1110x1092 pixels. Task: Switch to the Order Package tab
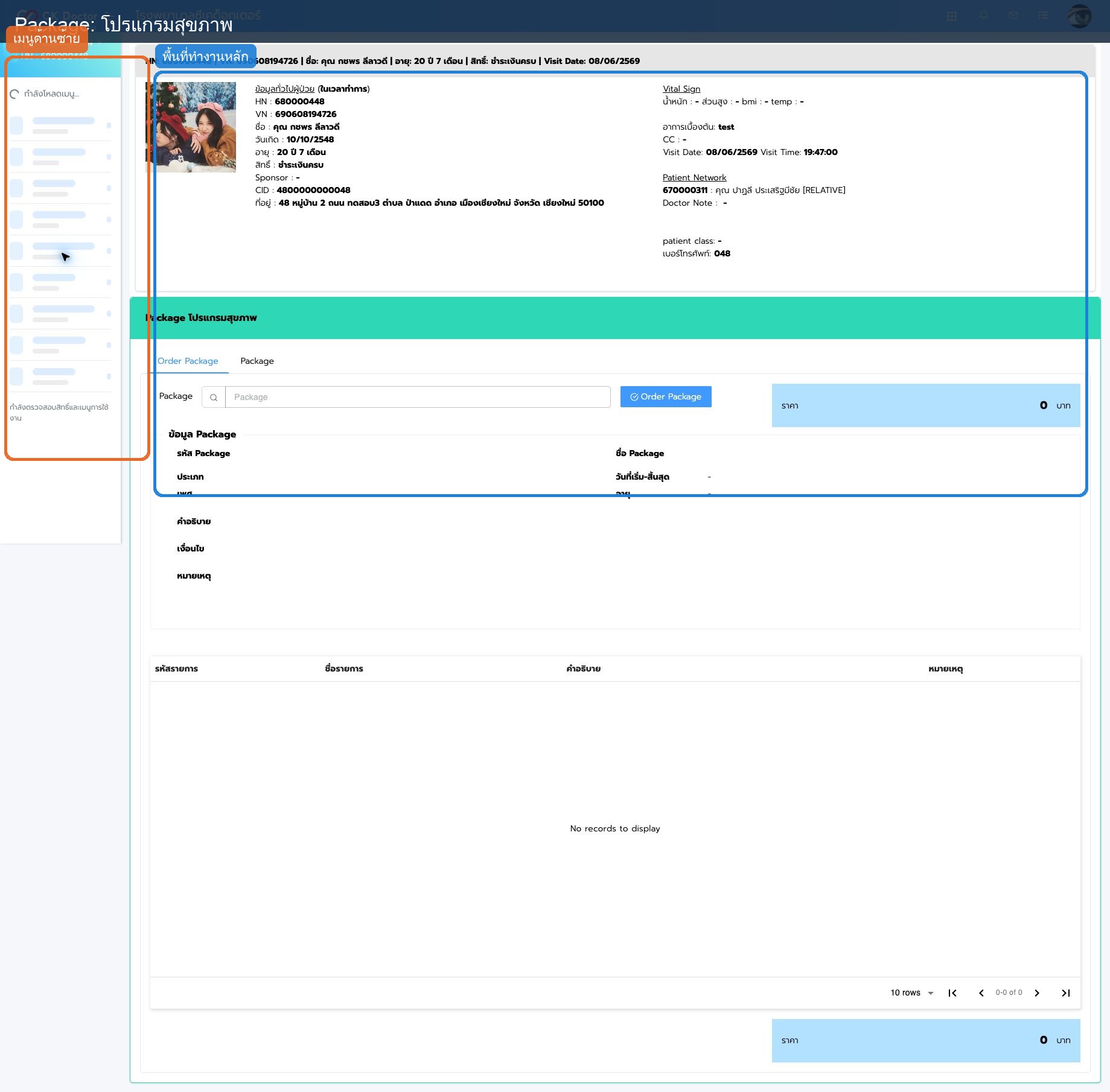[188, 361]
